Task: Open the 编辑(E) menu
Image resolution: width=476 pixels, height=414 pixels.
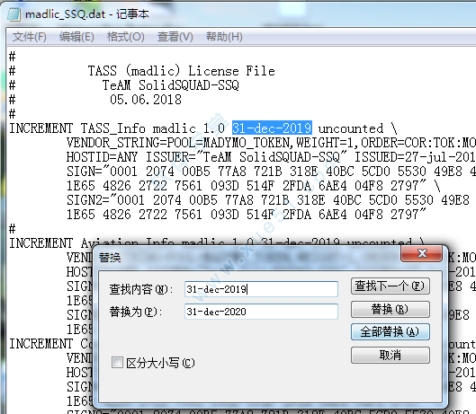Action: tap(77, 36)
